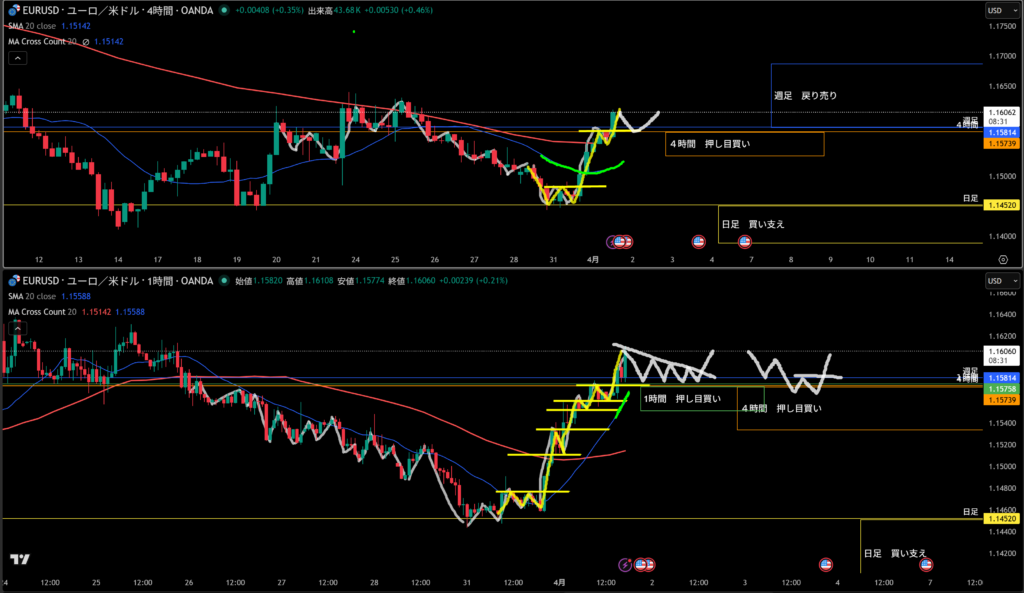Click the yellow 1.14520 price label on top chart
1024x593 pixels.
[x=1001, y=205]
